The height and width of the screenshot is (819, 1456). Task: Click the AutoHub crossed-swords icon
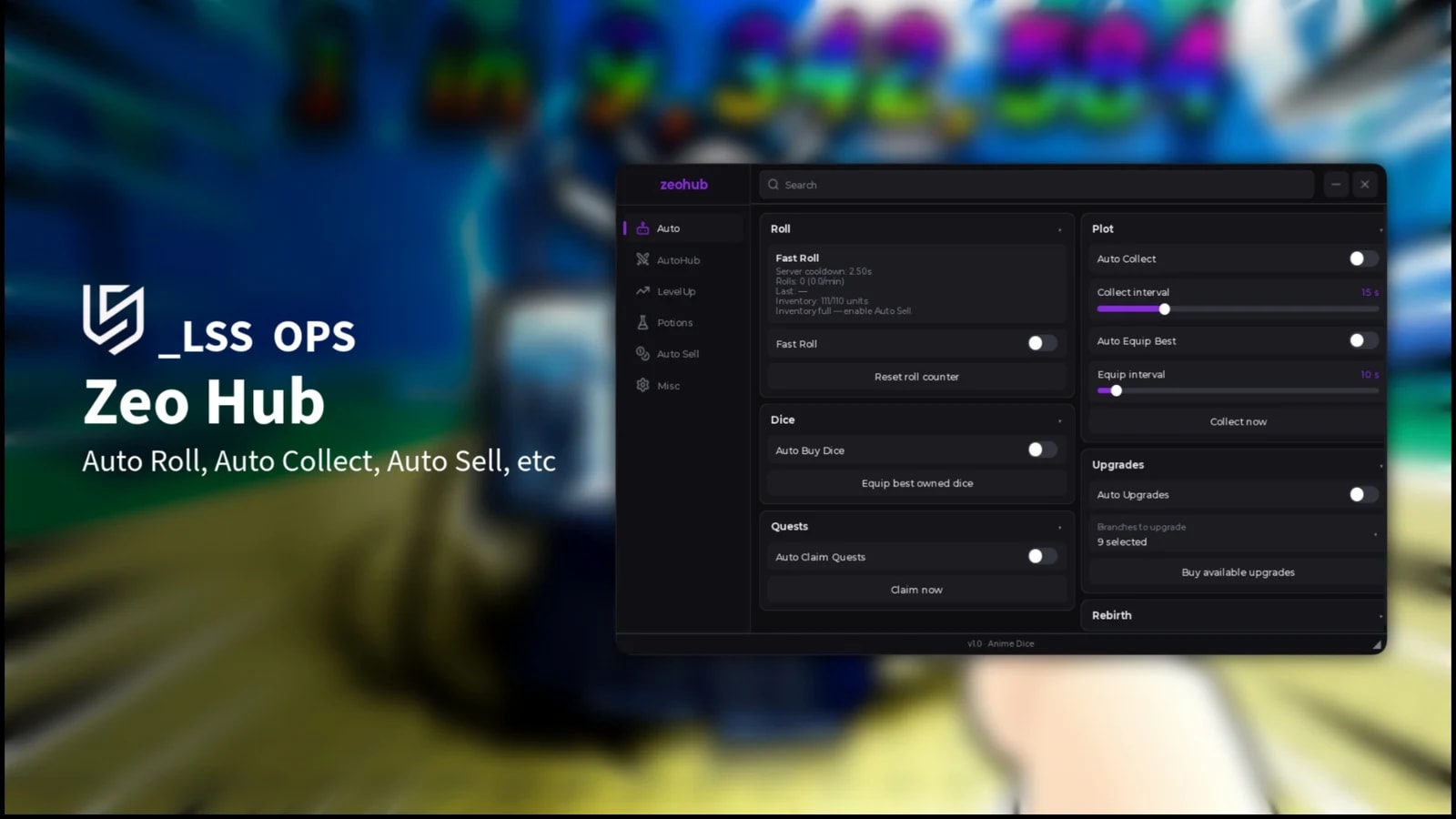tap(642, 259)
